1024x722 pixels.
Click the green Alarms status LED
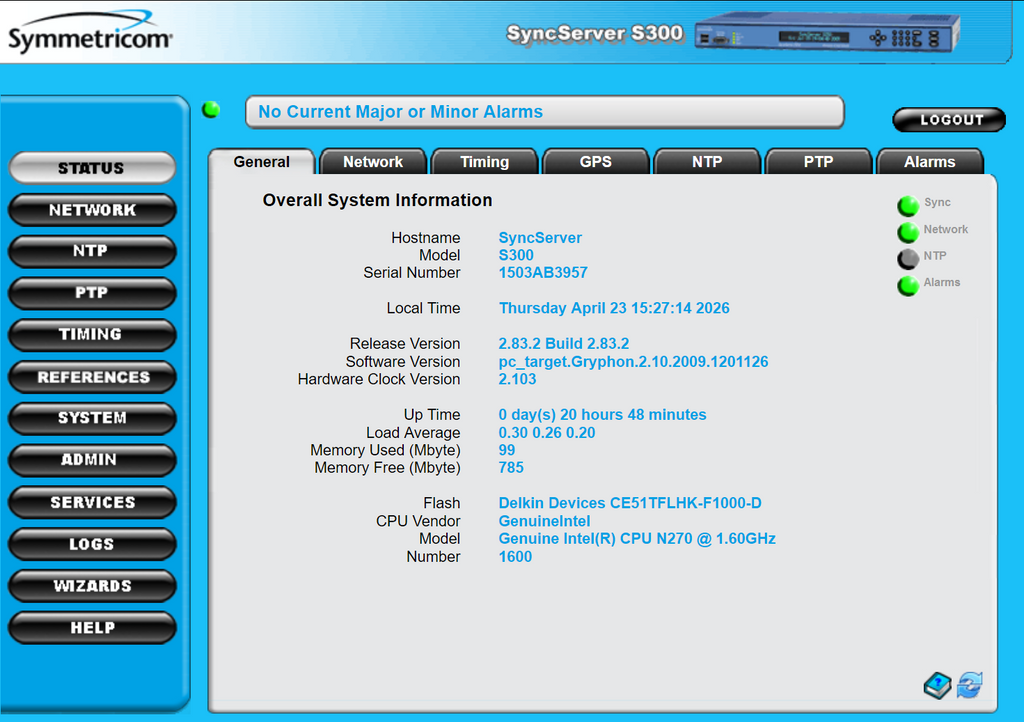(908, 286)
